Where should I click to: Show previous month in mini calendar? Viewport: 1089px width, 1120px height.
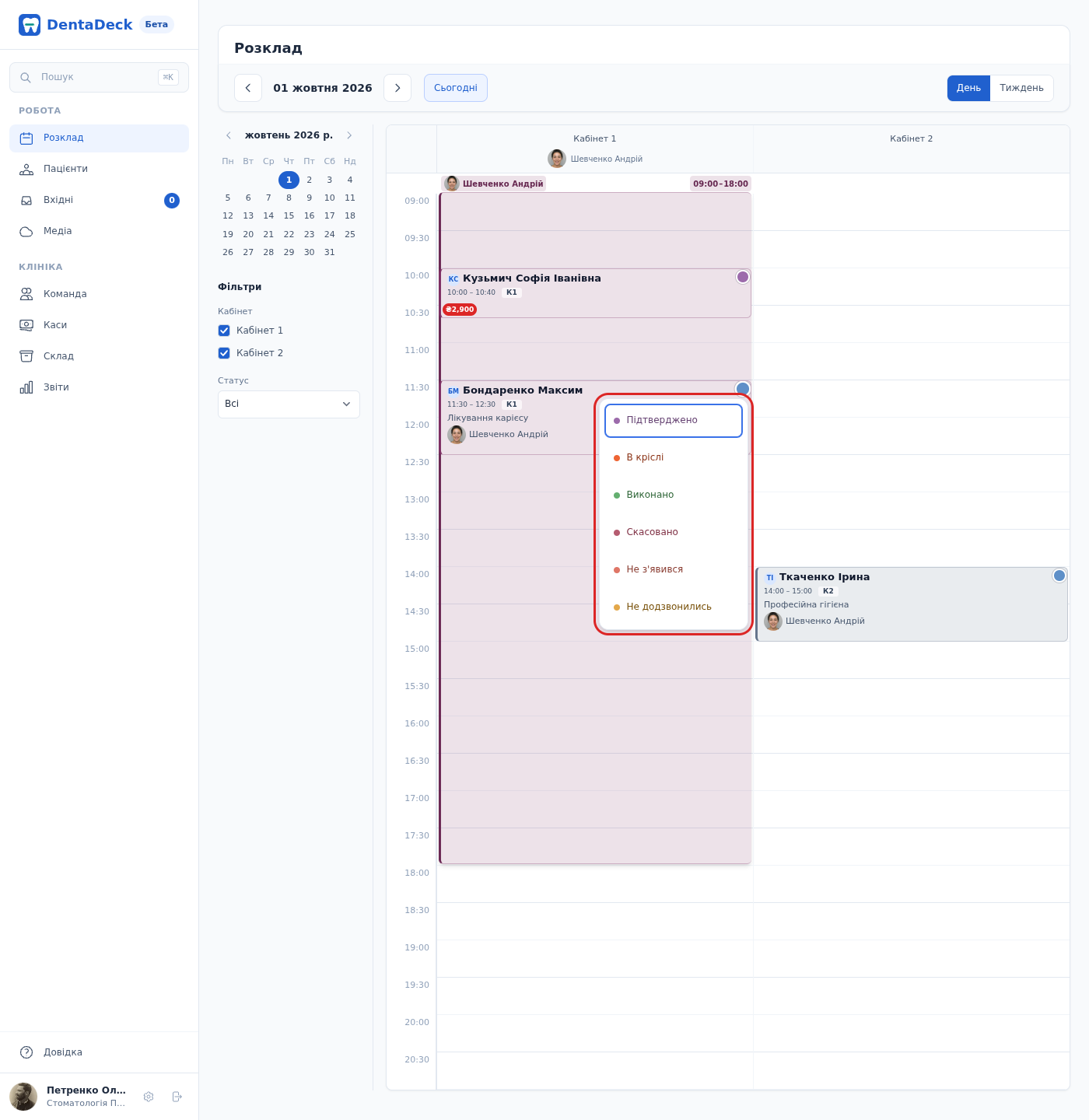coord(229,135)
